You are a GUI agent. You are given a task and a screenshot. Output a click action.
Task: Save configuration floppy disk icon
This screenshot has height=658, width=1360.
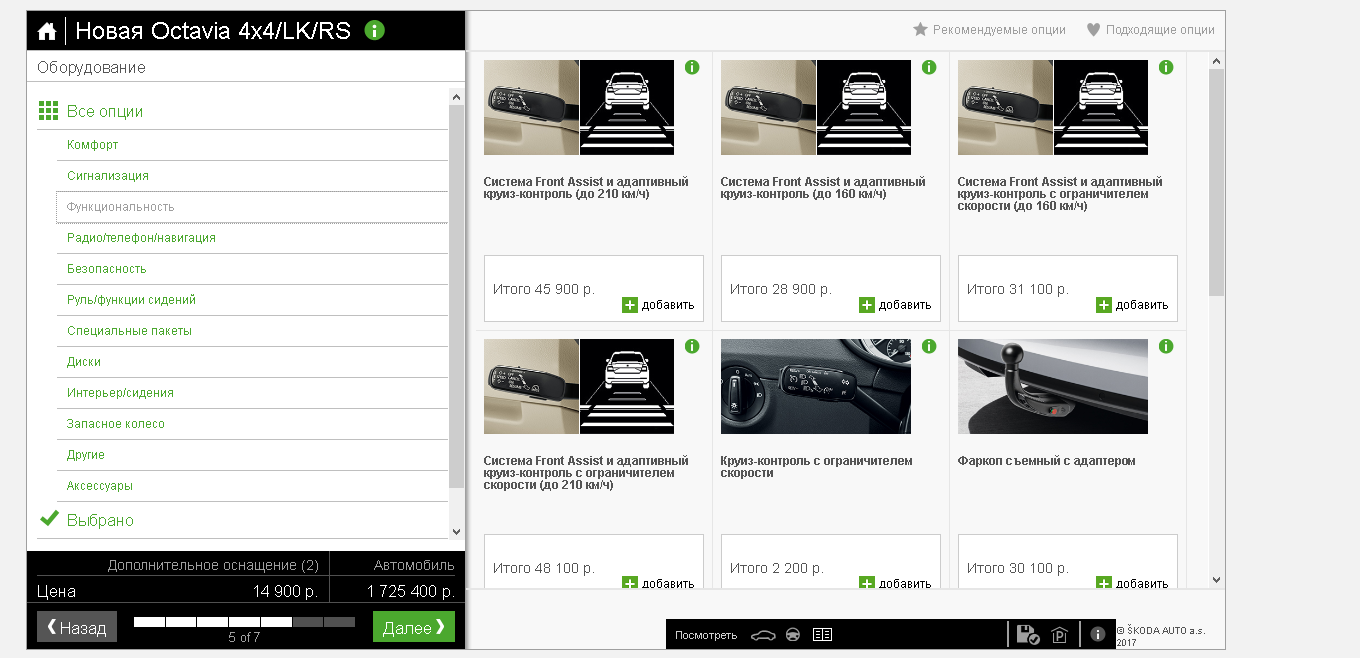(1027, 634)
